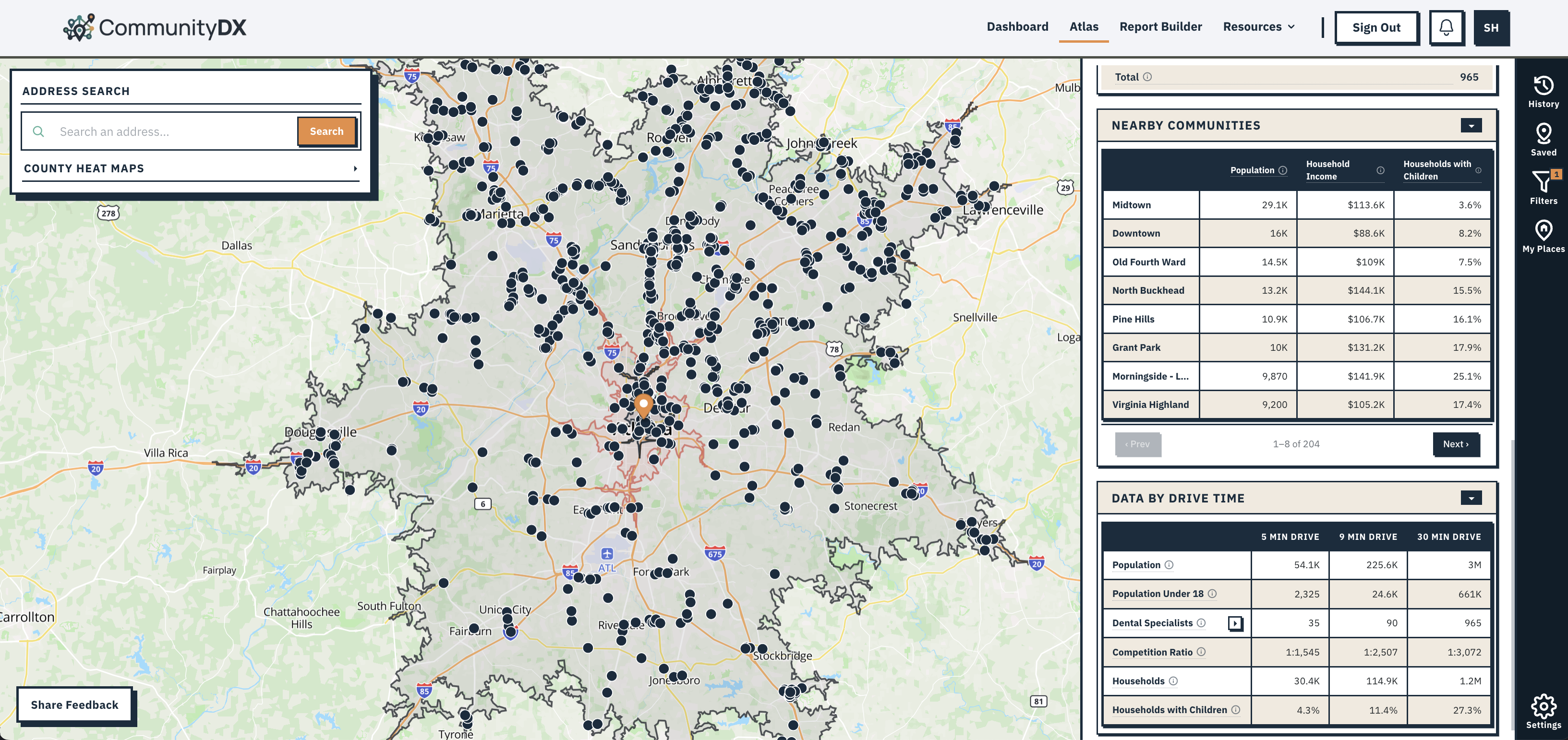Image resolution: width=1568 pixels, height=740 pixels.
Task: Open the Settings gear
Action: click(x=1543, y=711)
